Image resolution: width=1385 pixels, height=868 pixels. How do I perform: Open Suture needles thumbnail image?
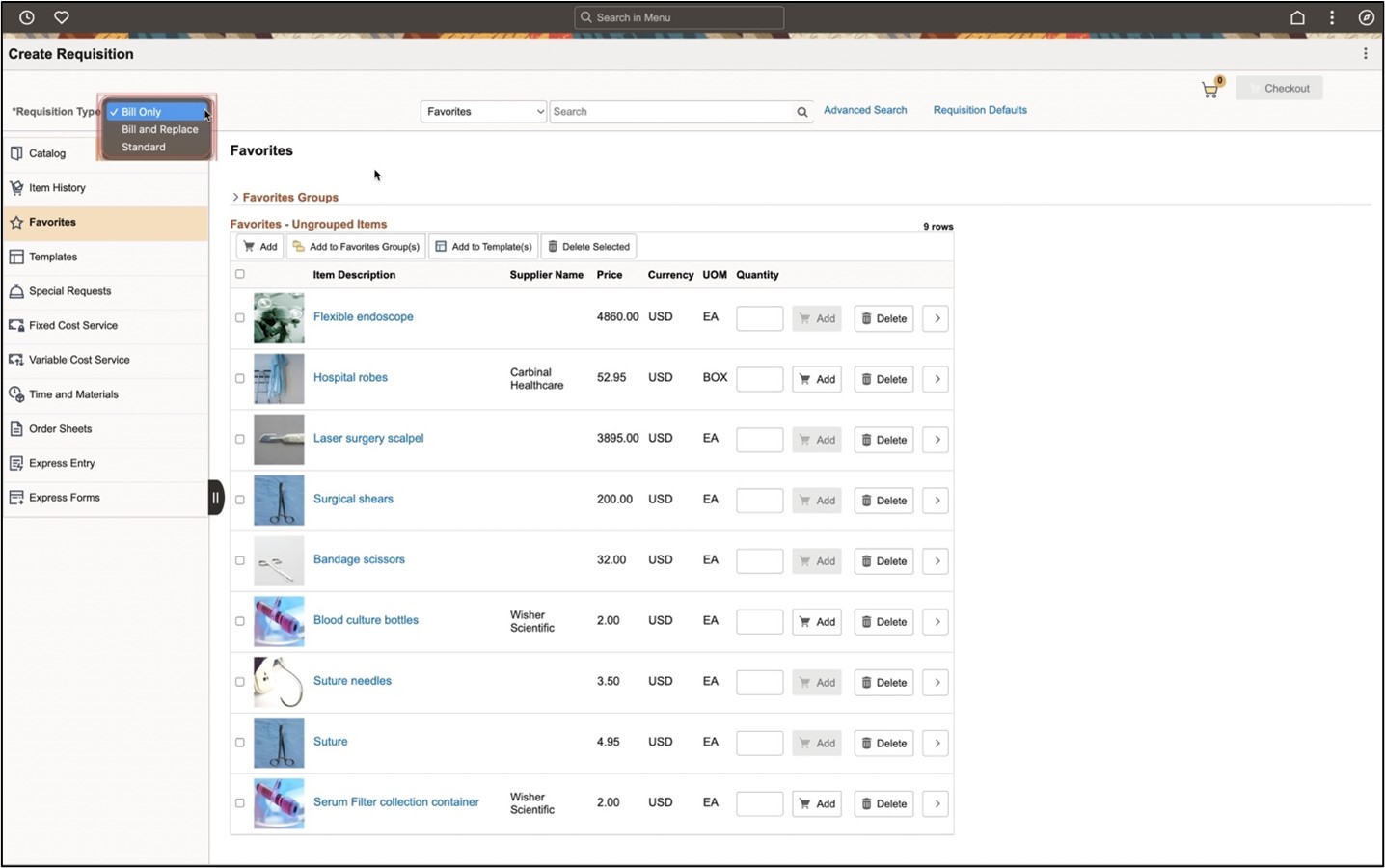click(279, 682)
